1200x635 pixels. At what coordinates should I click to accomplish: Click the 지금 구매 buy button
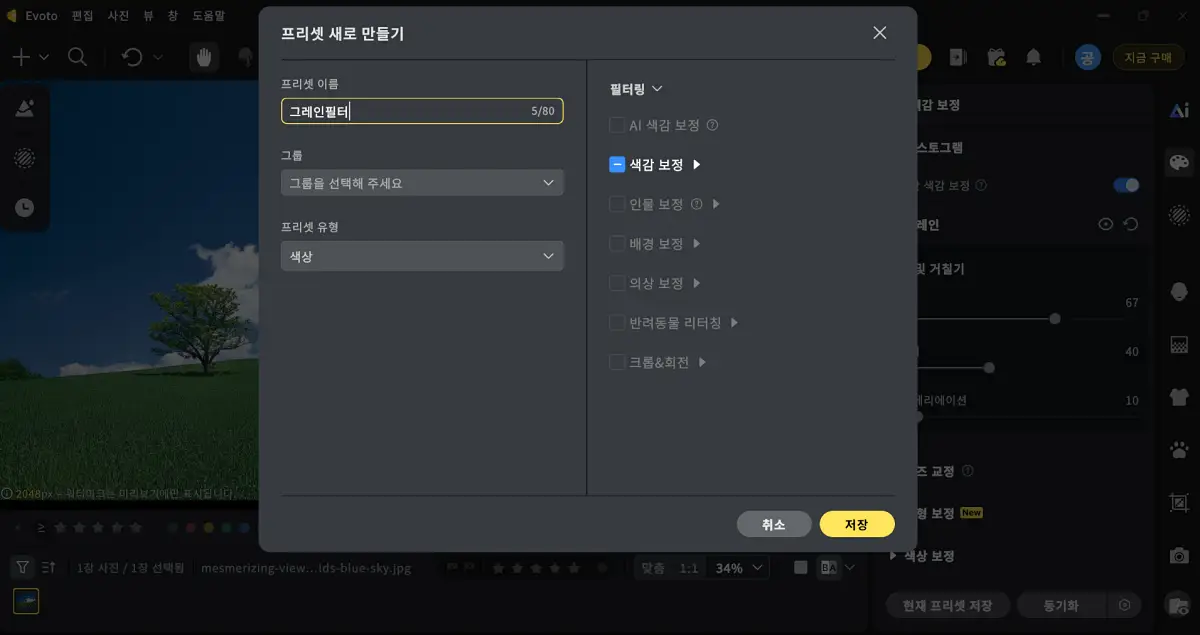pyautogui.click(x=1148, y=57)
